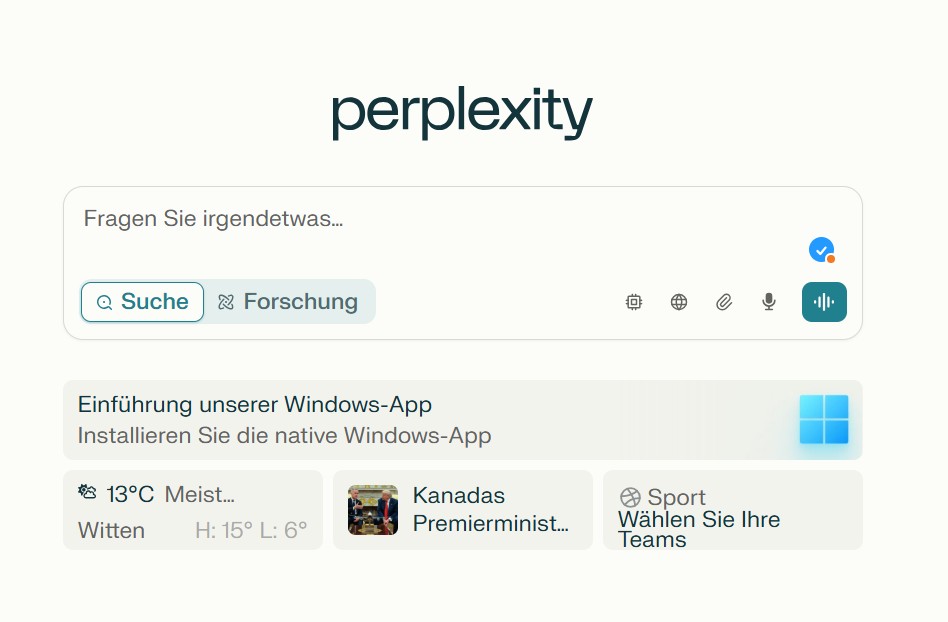The image size is (948, 622).
Task: Click 'Wählen Sie Ihre Teams' sport card
Action: [733, 510]
